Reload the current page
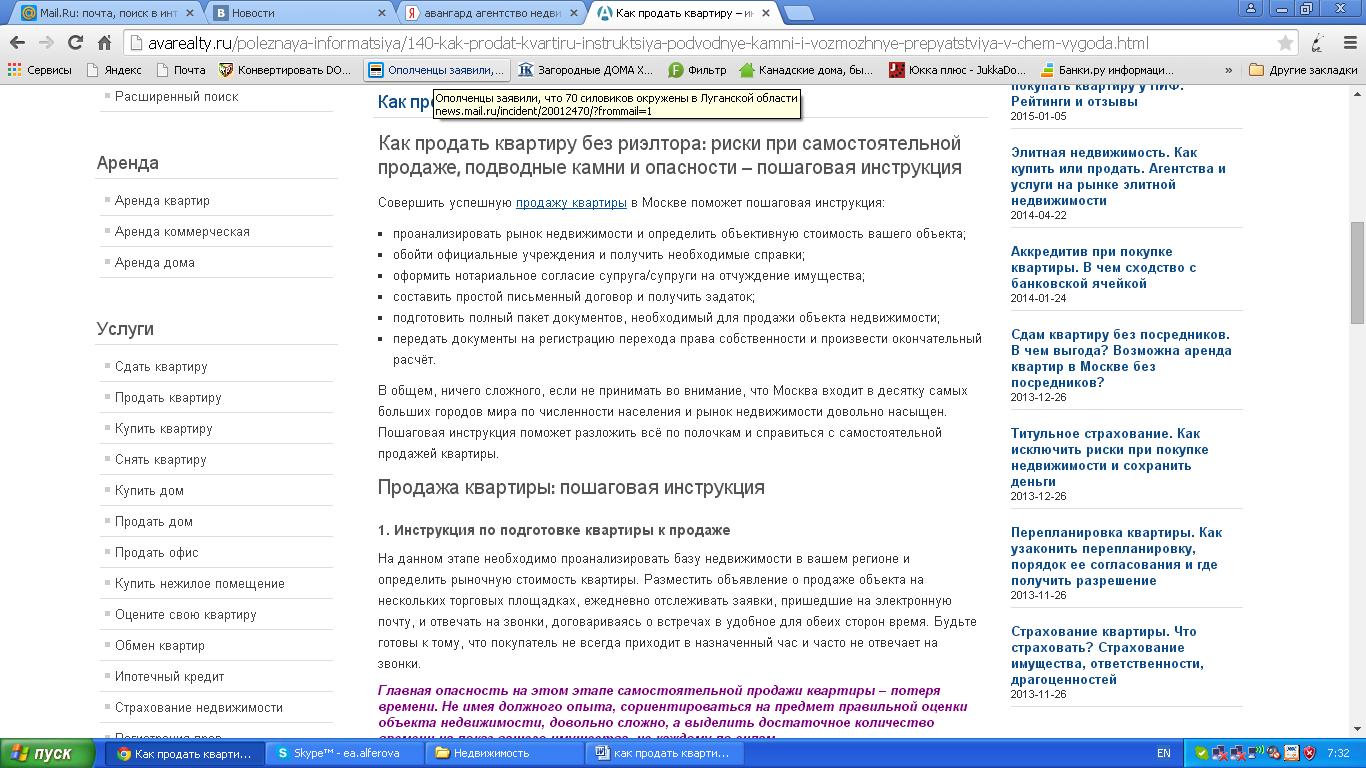This screenshot has width=1366, height=768. click(75, 43)
